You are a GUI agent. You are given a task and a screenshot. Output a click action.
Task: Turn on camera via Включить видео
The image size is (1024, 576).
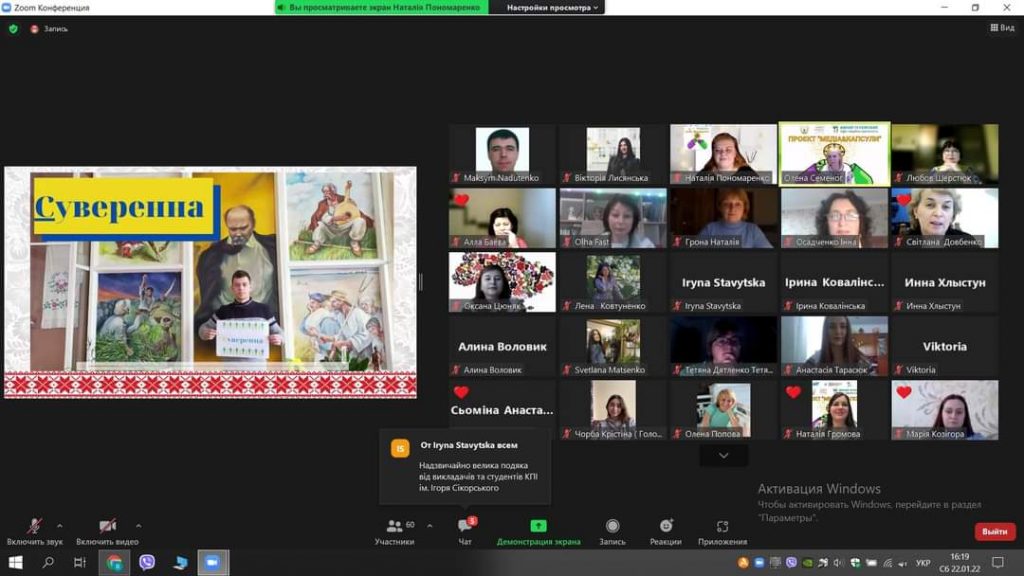point(107,532)
